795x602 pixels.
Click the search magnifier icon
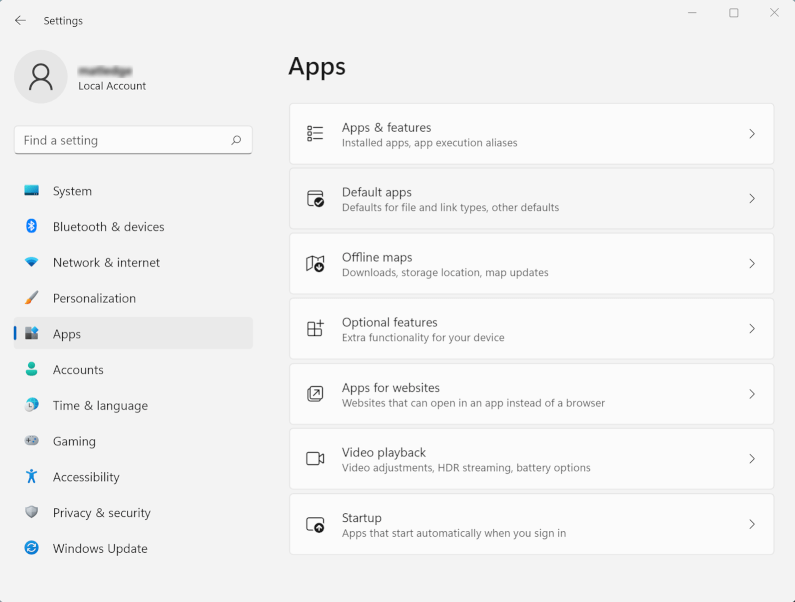point(236,140)
